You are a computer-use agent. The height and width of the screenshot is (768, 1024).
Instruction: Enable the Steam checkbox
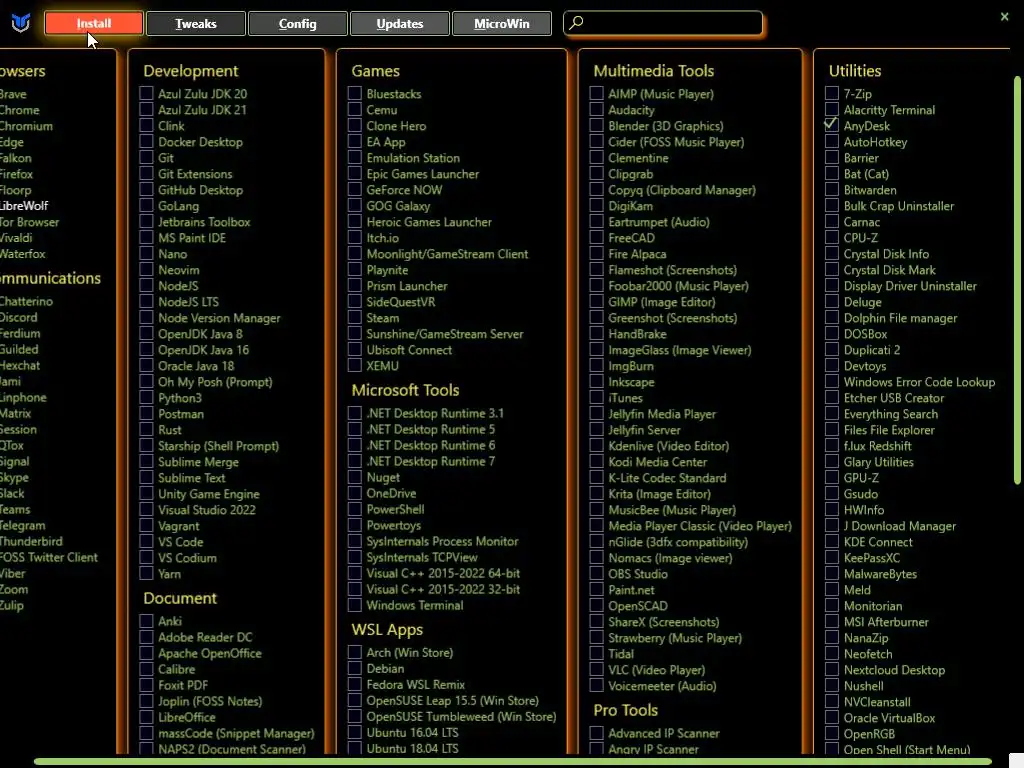coord(355,317)
